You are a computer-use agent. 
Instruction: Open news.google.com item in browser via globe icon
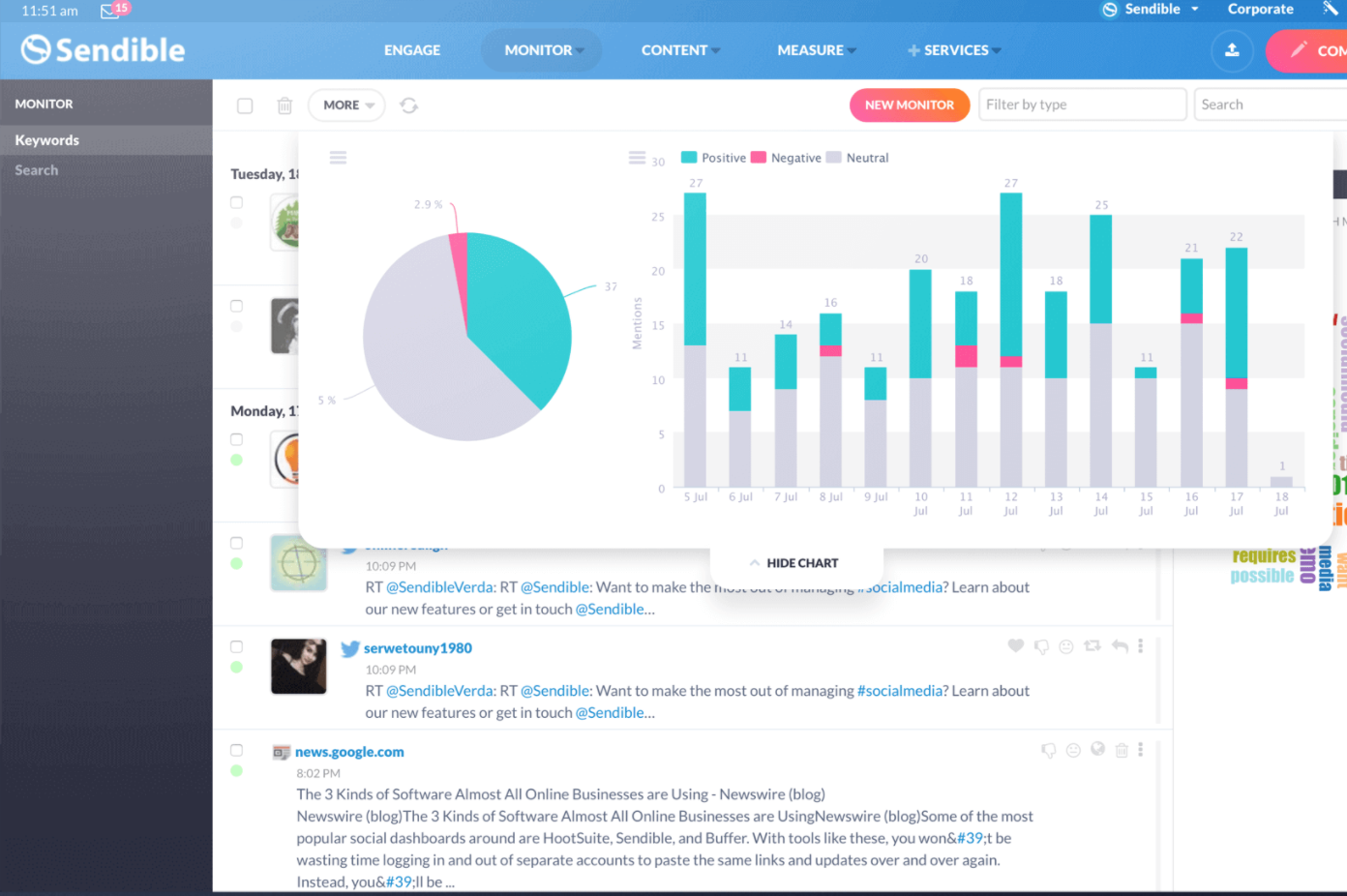[1097, 749]
